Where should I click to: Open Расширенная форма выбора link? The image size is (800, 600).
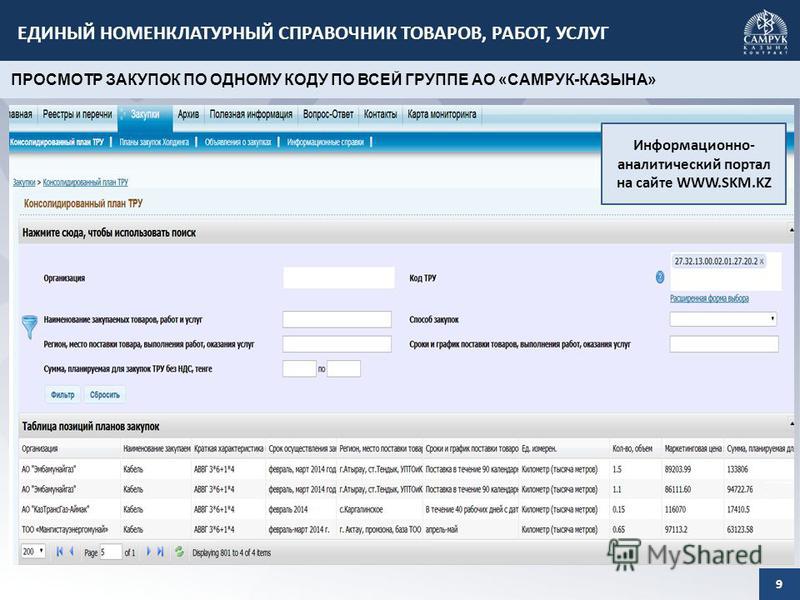(x=709, y=298)
